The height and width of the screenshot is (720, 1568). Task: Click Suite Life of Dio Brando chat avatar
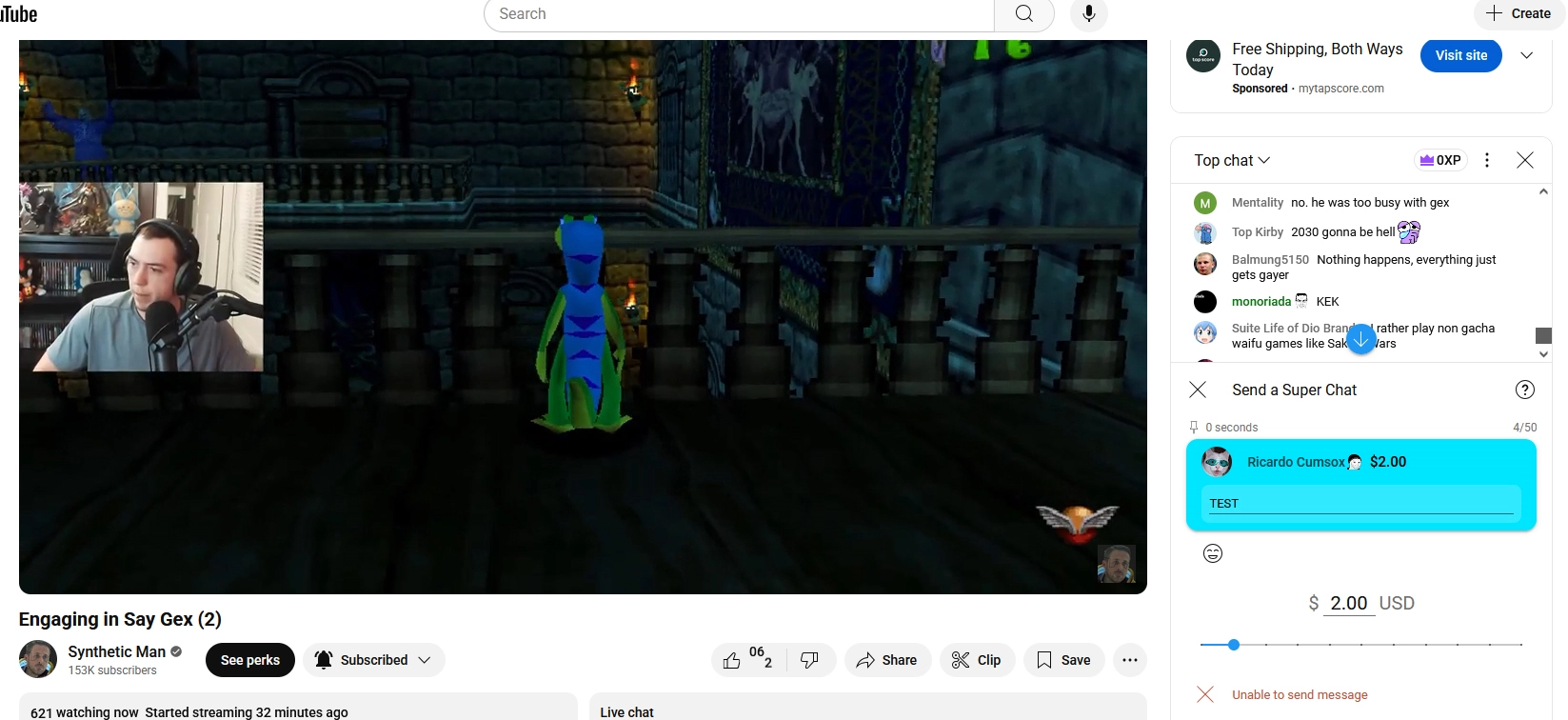click(x=1205, y=332)
